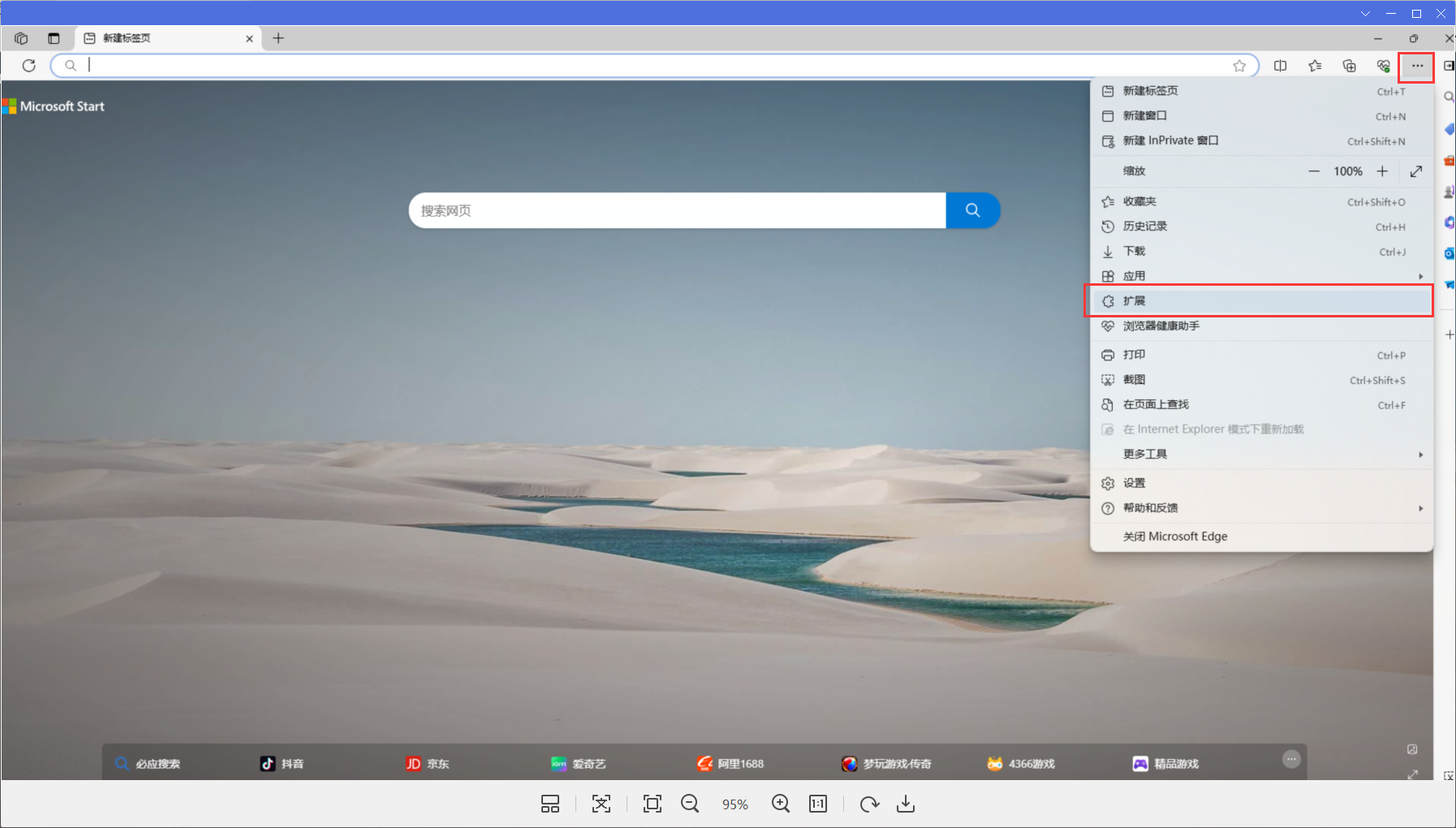This screenshot has height=828, width=1456.
Task: Open the collections icon in toolbar
Action: pos(1350,66)
